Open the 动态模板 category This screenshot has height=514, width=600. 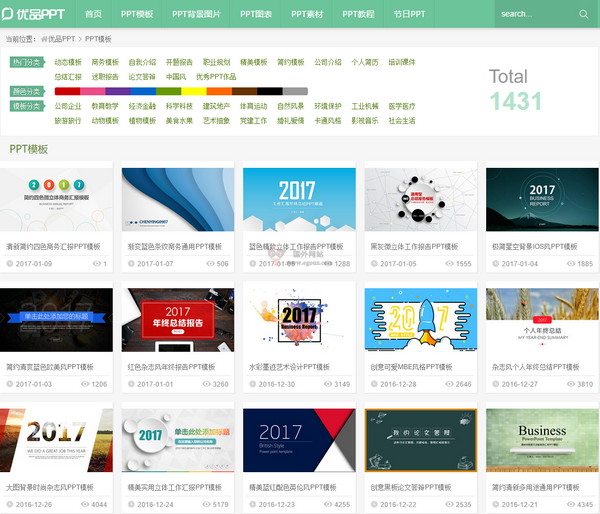click(x=68, y=62)
